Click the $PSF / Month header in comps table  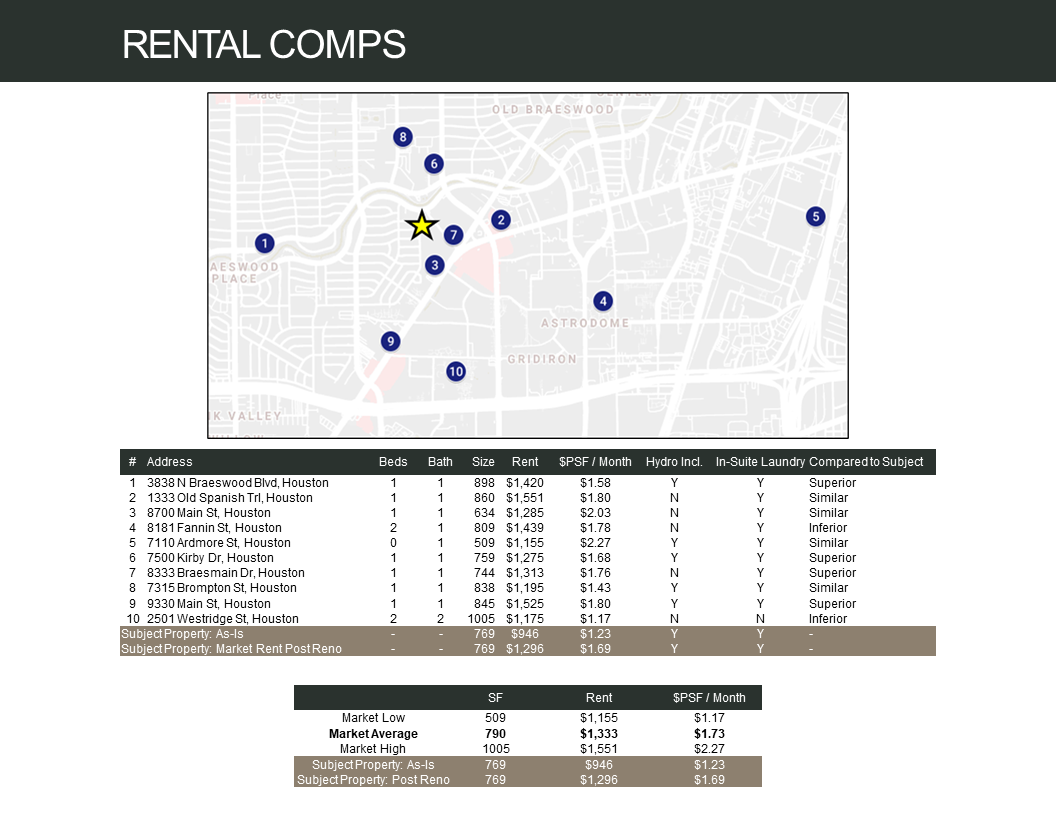[595, 462]
